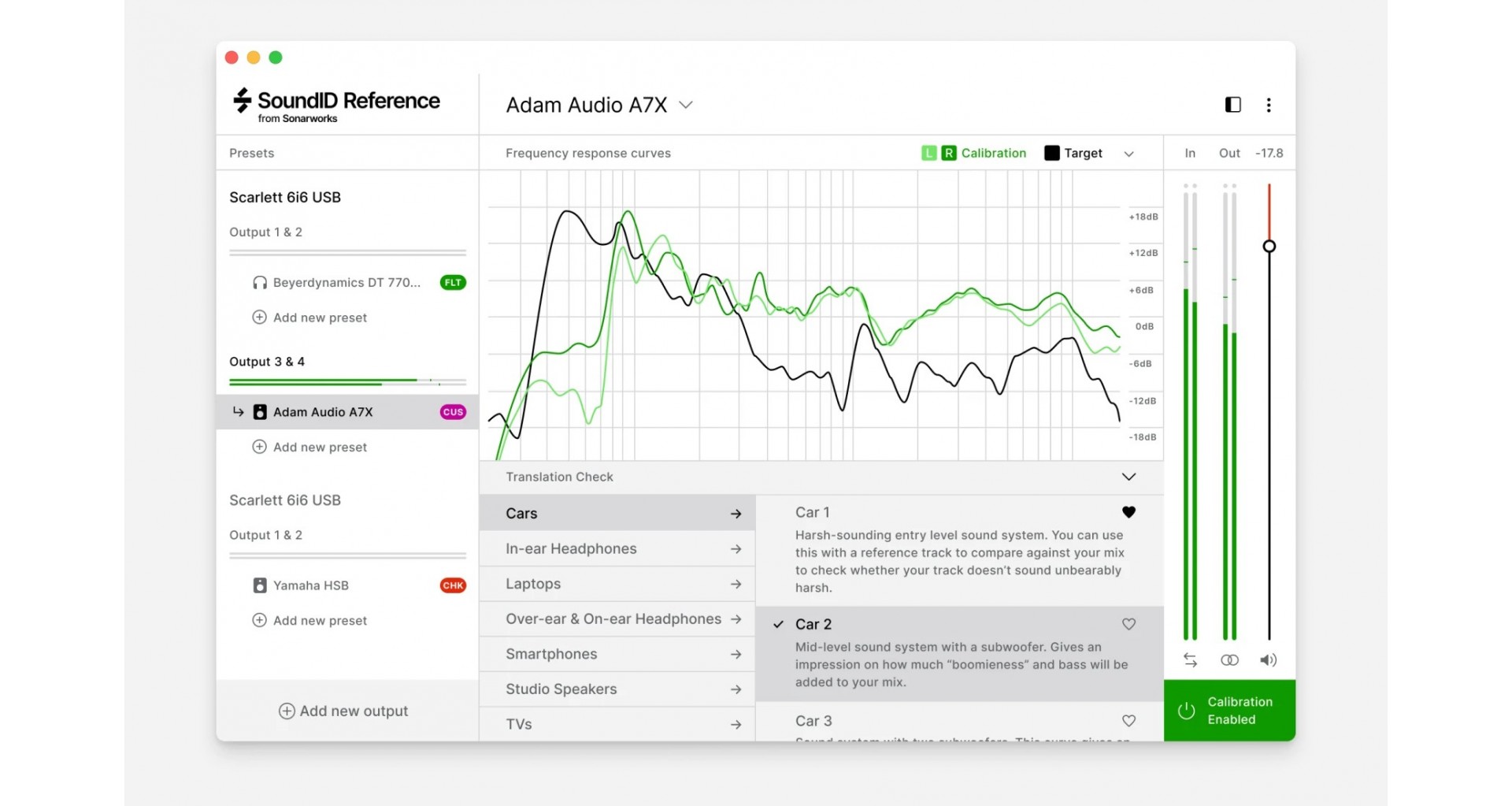This screenshot has height=806, width=1512.
Task: Click headphones icon beside Beyerdynamics DT 770
Action: pos(259,282)
